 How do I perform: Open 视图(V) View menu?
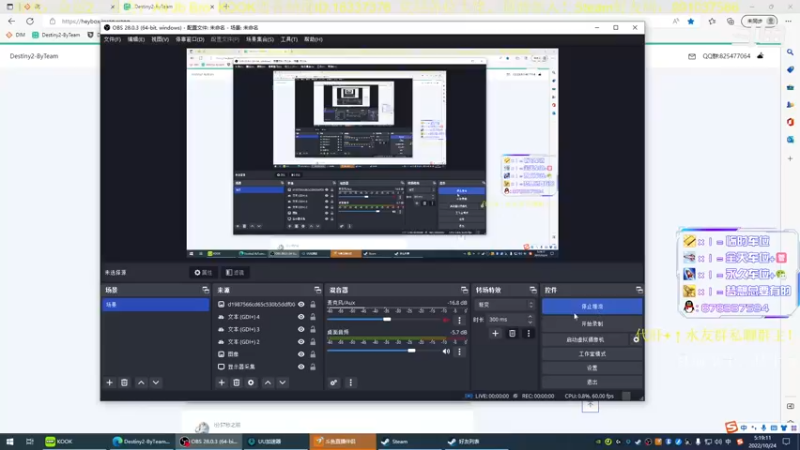click(160, 39)
